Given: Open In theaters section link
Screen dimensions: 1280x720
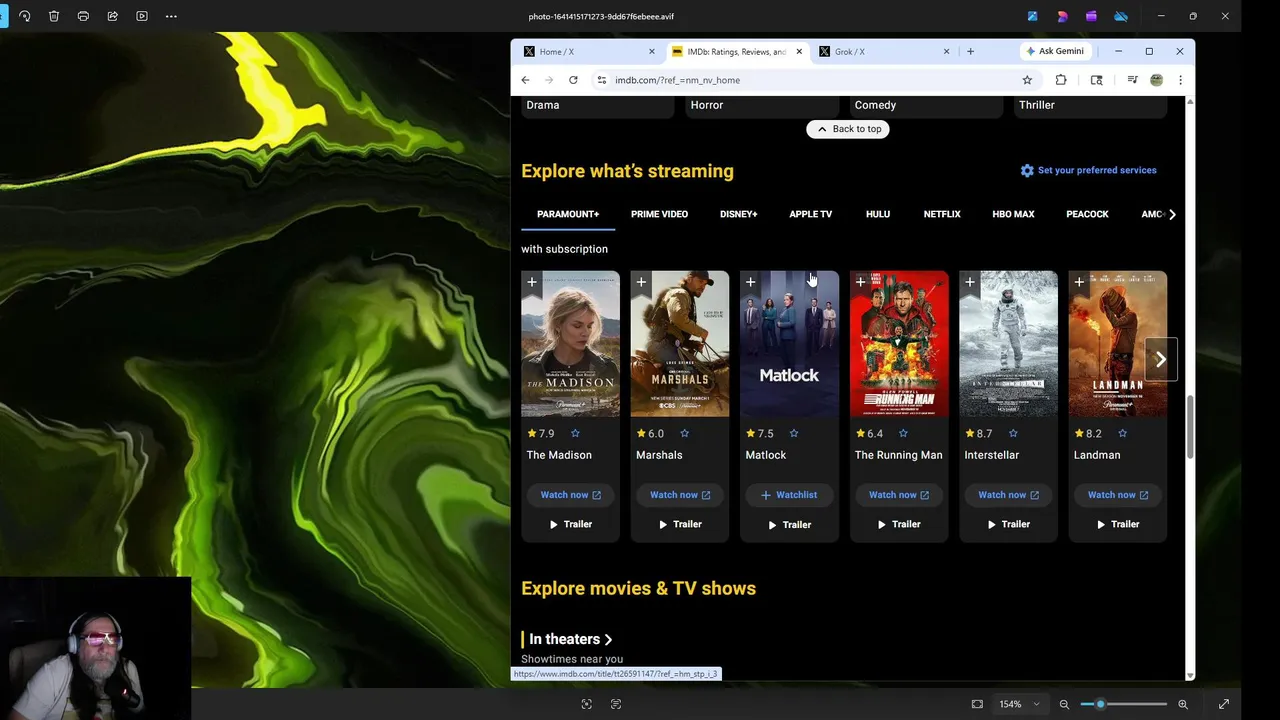Looking at the screenshot, I should pos(571,639).
